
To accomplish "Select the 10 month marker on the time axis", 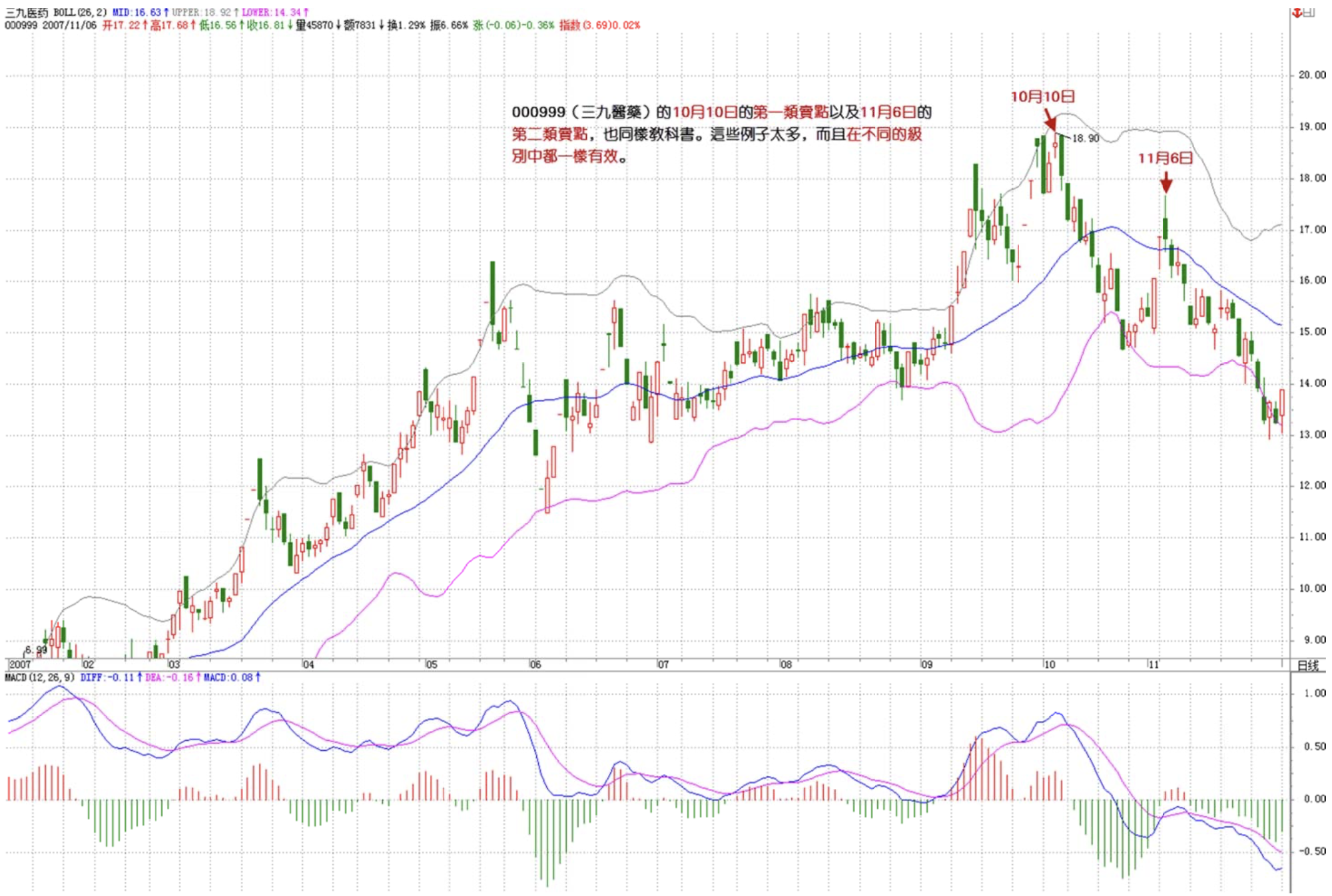I will pyautogui.click(x=1049, y=664).
